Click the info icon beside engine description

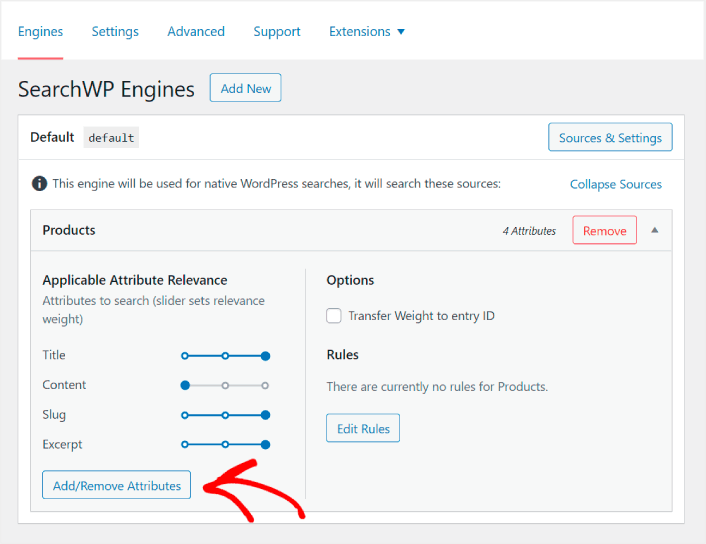[39, 184]
